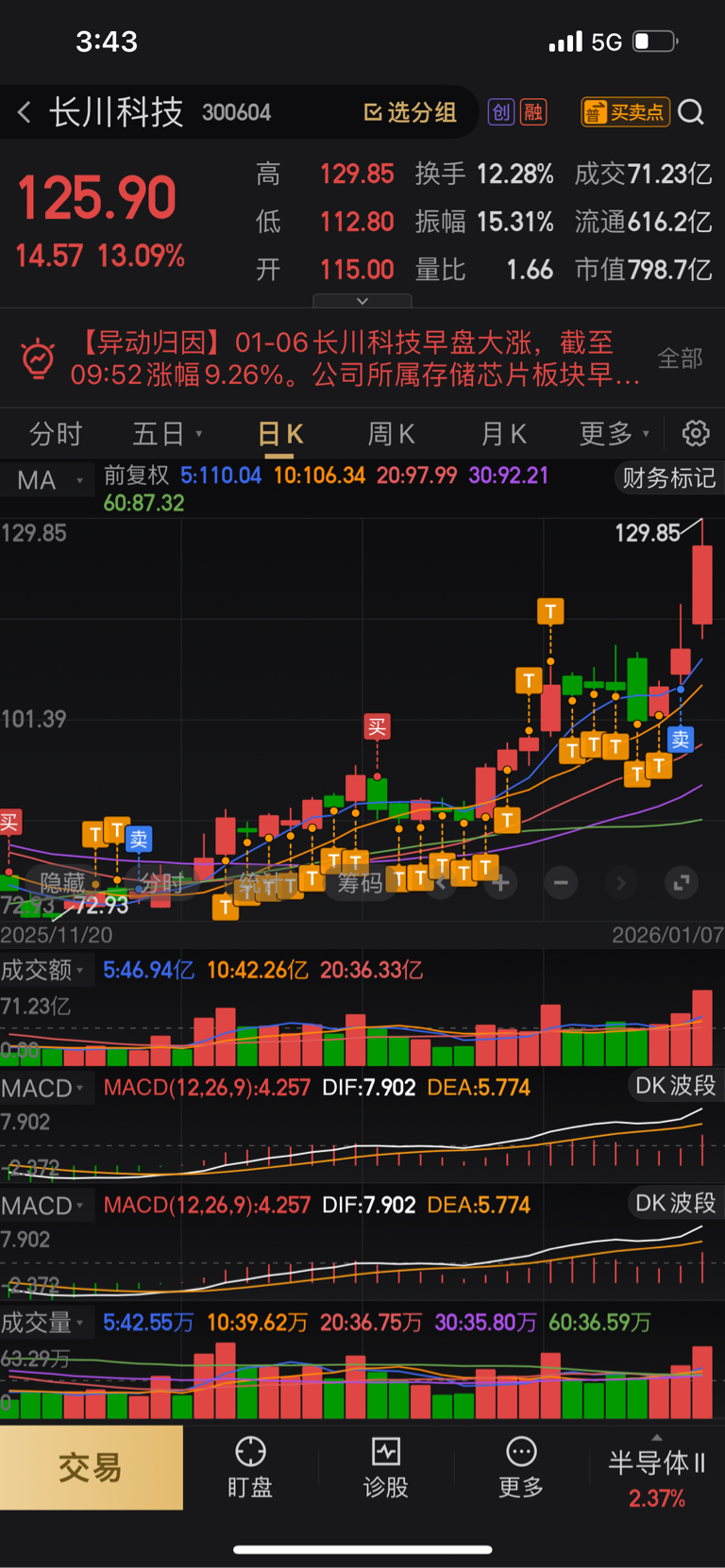Expand the quote details chevron
The height and width of the screenshot is (1568, 725).
pos(362,301)
